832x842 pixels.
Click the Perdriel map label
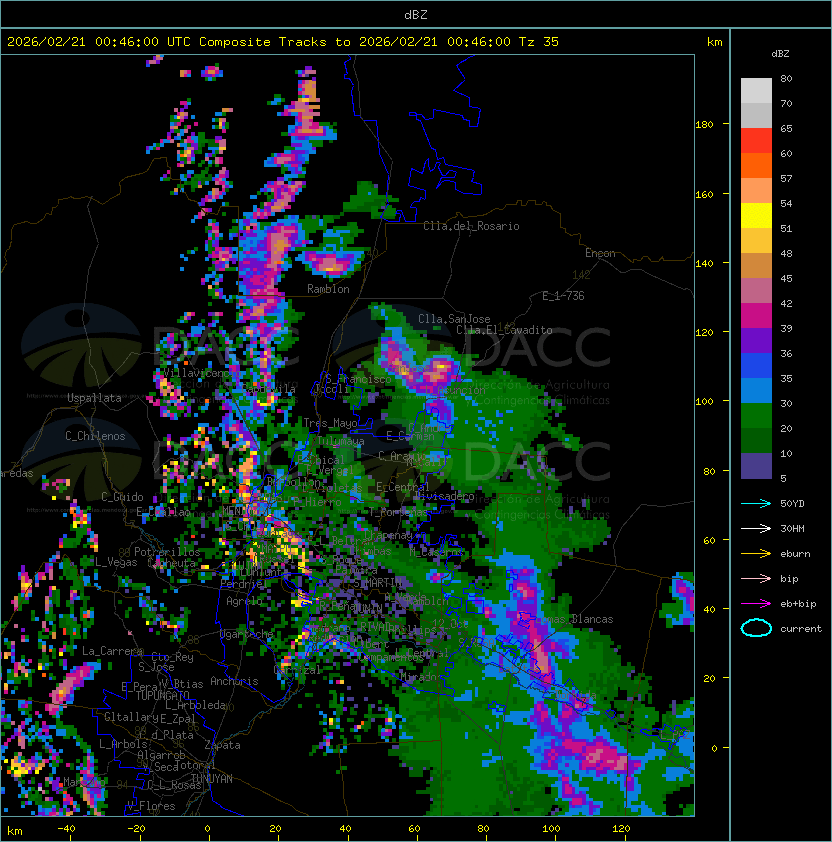pyautogui.click(x=242, y=583)
